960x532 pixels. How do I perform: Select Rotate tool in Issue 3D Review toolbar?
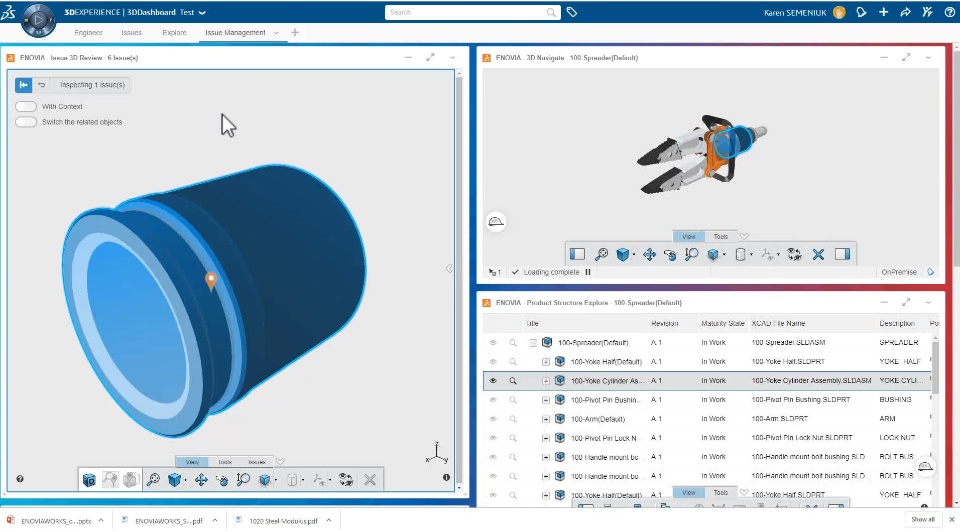222,479
